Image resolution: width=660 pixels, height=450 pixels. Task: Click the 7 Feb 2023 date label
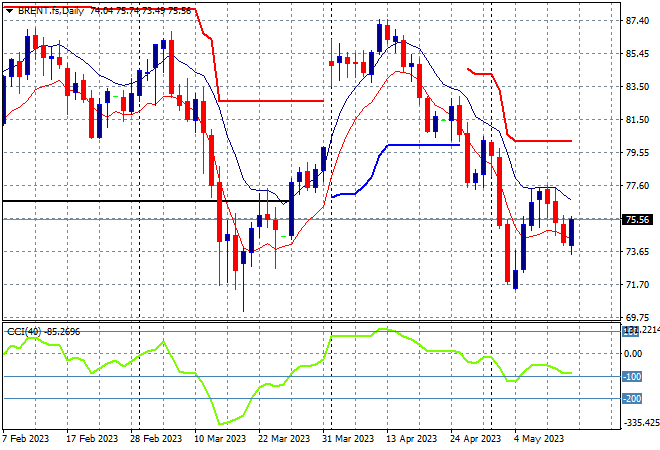pyautogui.click(x=26, y=439)
